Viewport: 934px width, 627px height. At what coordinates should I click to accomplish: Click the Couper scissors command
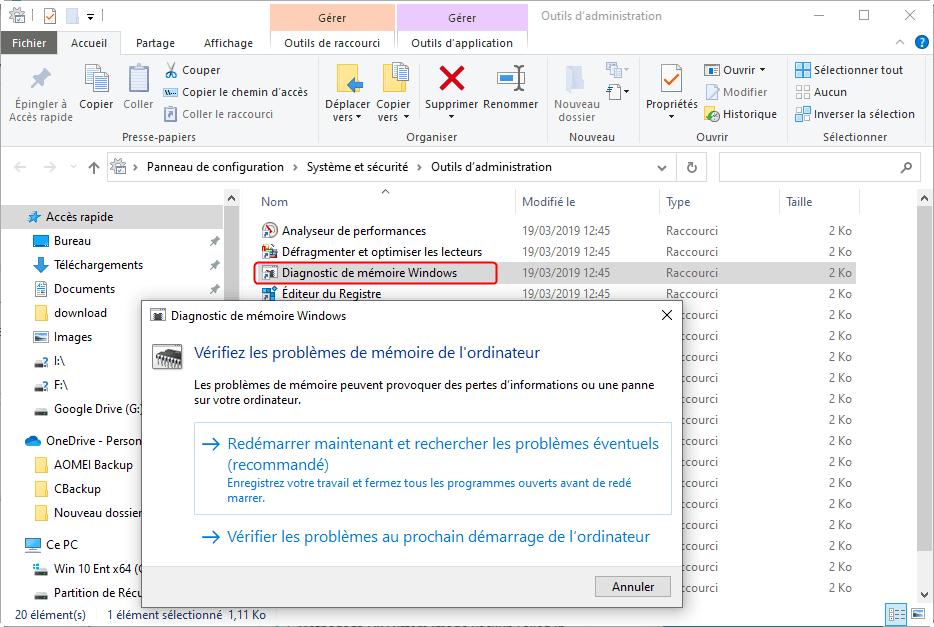[192, 70]
